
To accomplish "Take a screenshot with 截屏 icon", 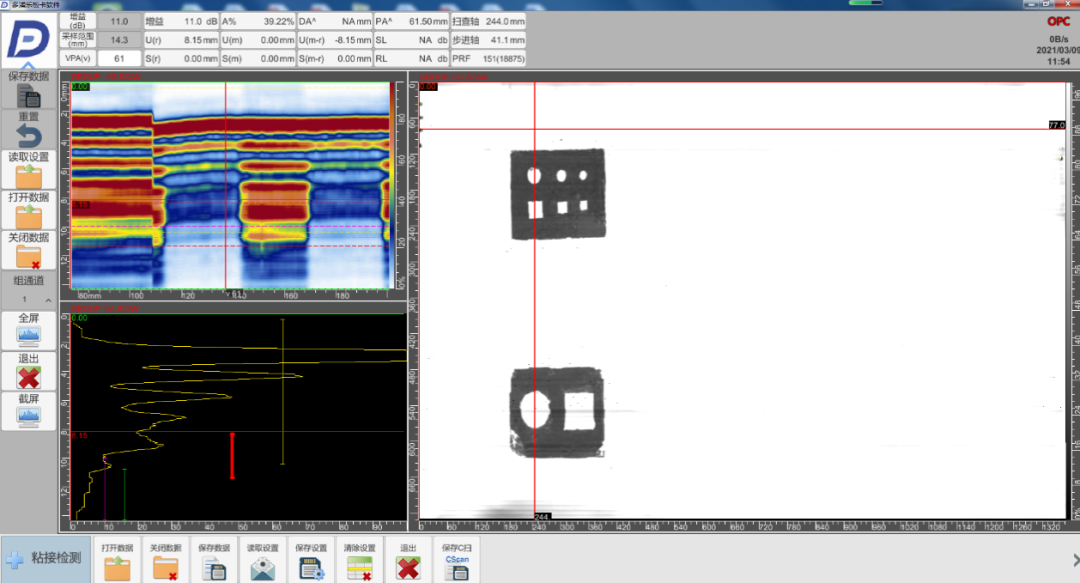I will click(28, 416).
